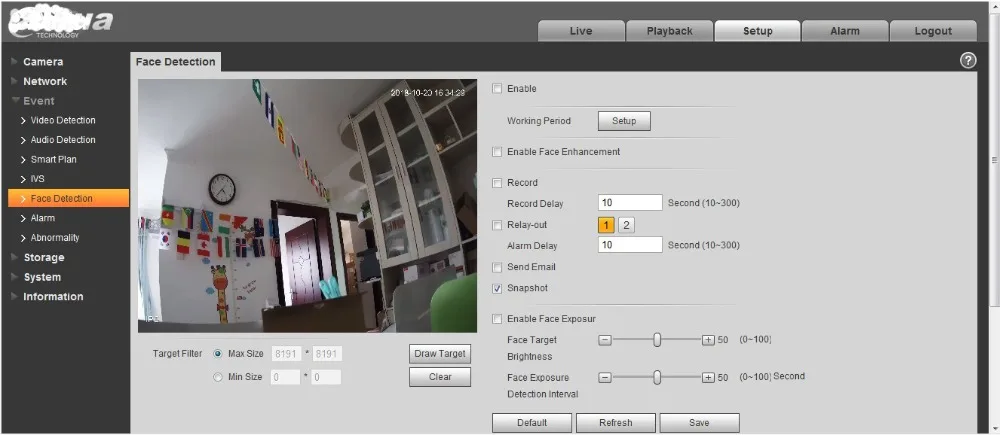
Task: Uncheck the Snapshot checkbox
Action: pyautogui.click(x=497, y=288)
